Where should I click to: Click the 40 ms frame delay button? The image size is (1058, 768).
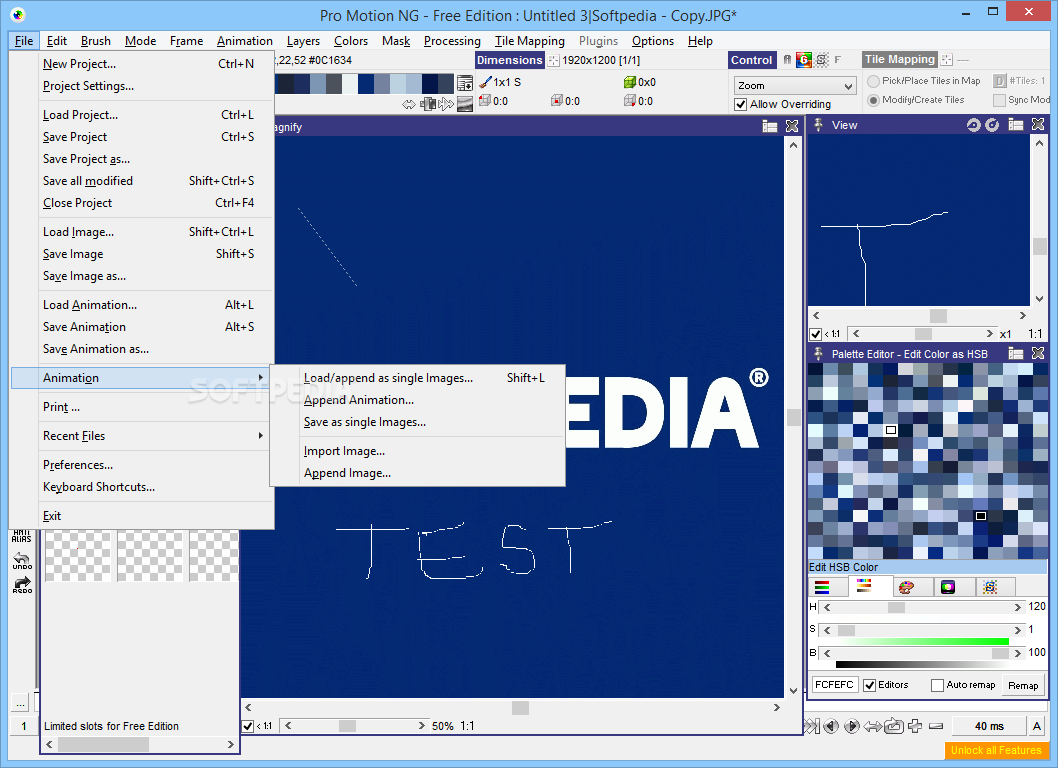[x=989, y=726]
